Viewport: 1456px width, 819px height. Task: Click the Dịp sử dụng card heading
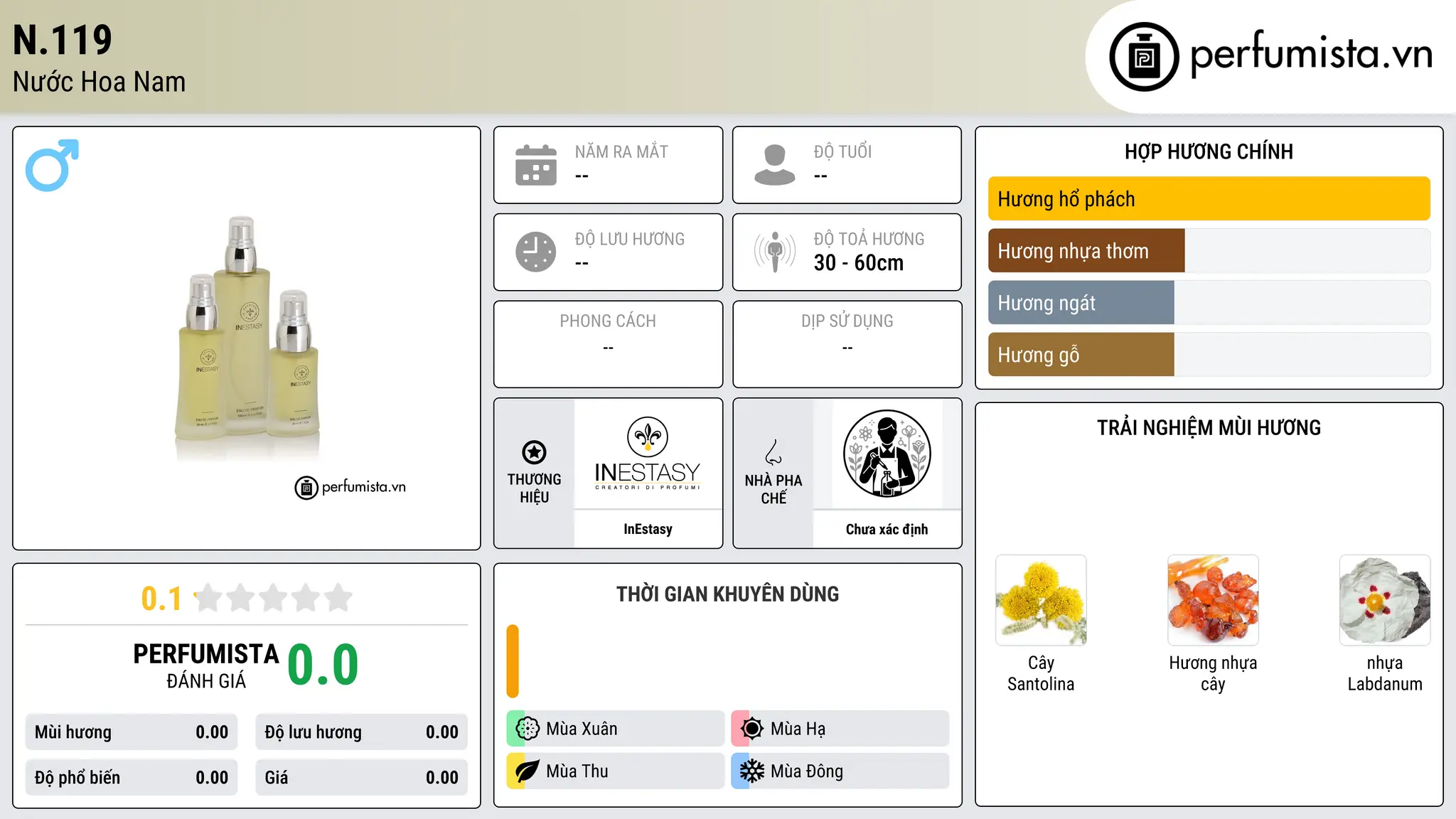point(847,321)
